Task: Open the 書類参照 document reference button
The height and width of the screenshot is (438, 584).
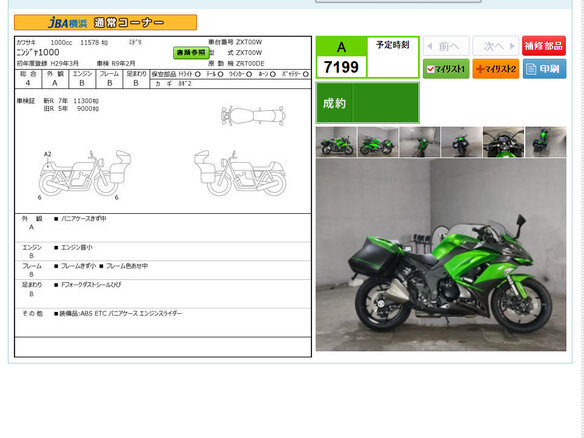Action: coord(191,53)
